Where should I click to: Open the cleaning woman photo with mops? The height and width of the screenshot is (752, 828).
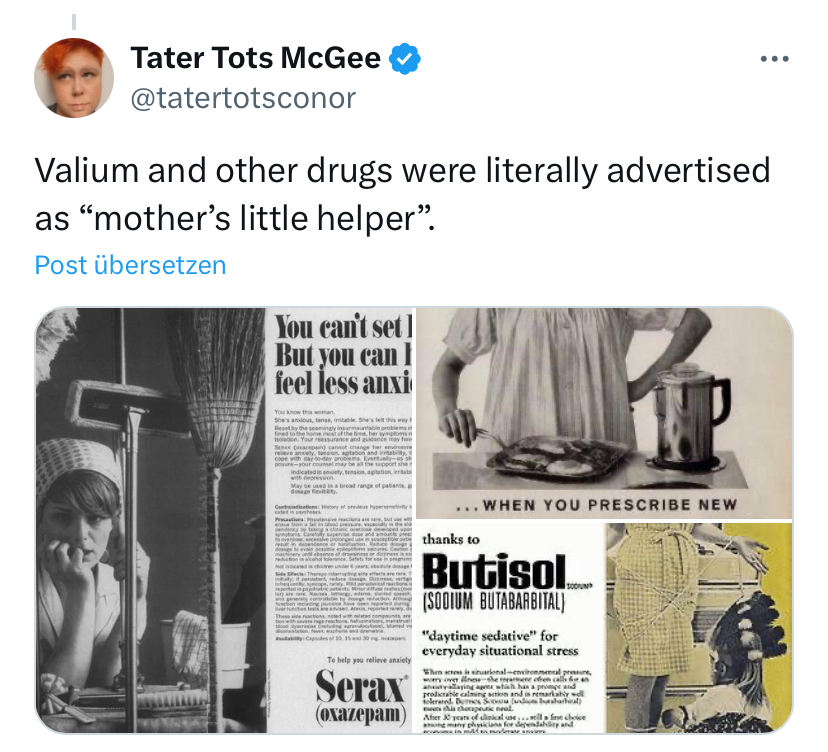[151, 520]
